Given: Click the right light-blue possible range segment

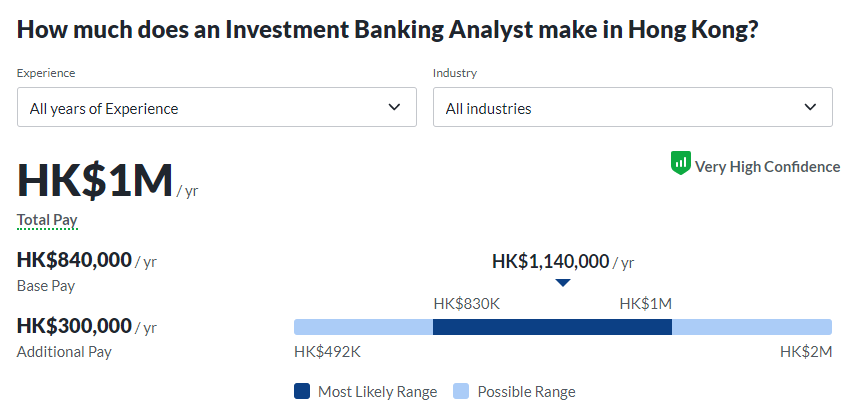Looking at the screenshot, I should (751, 327).
